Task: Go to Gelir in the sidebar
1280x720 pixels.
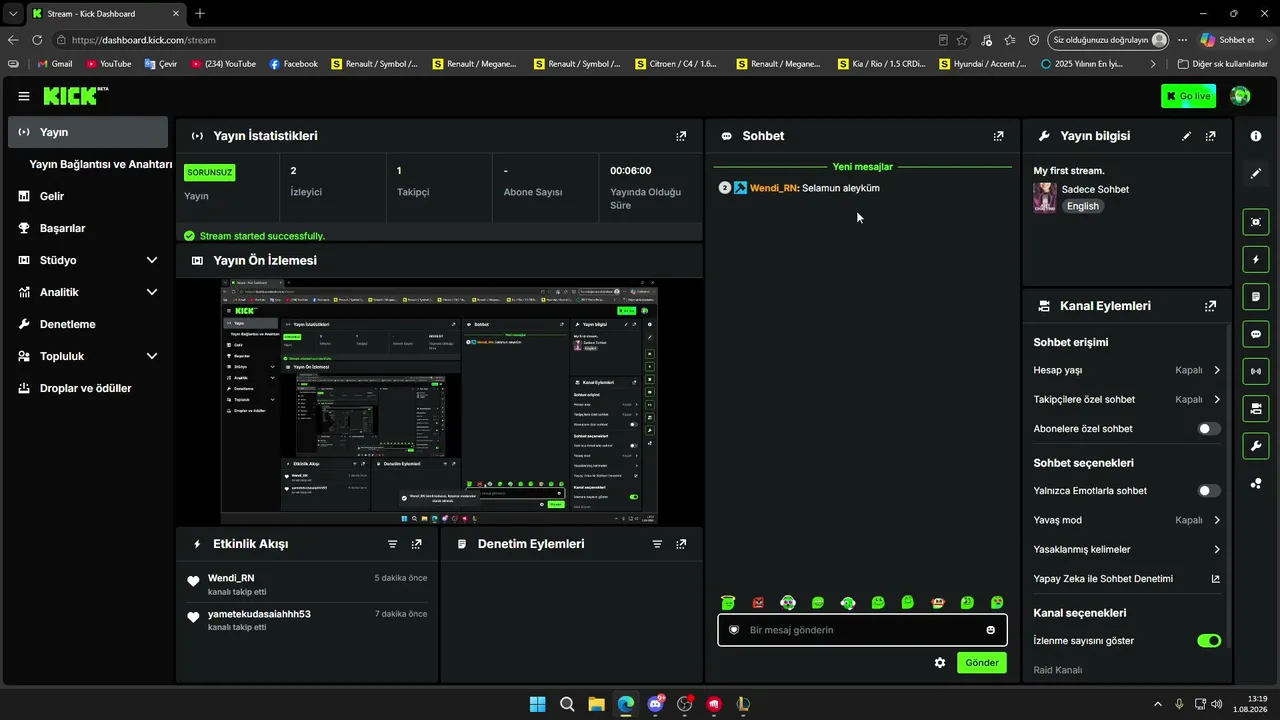Action: tap(88, 196)
